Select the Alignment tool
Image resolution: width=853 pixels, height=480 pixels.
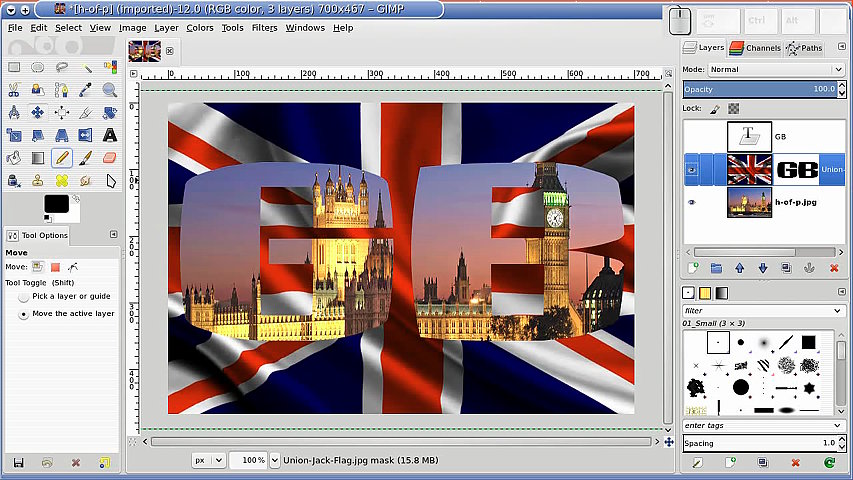click(x=61, y=113)
